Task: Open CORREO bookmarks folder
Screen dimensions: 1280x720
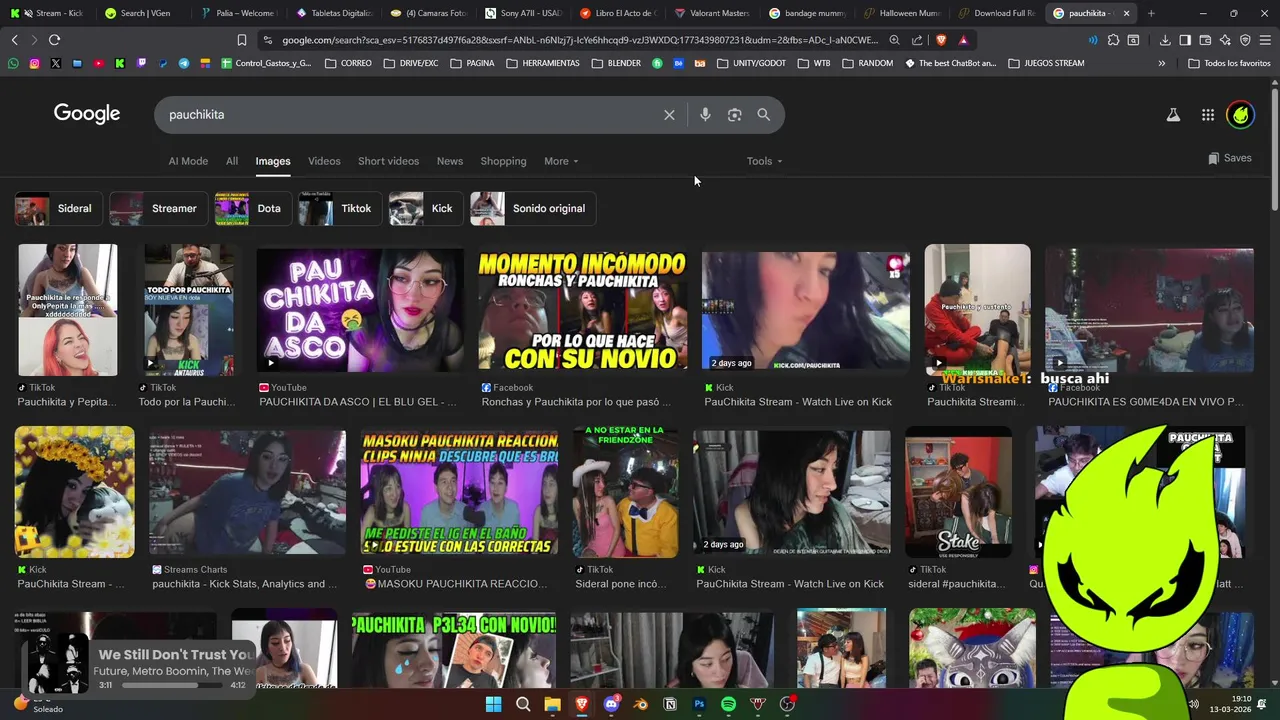Action: [x=347, y=63]
